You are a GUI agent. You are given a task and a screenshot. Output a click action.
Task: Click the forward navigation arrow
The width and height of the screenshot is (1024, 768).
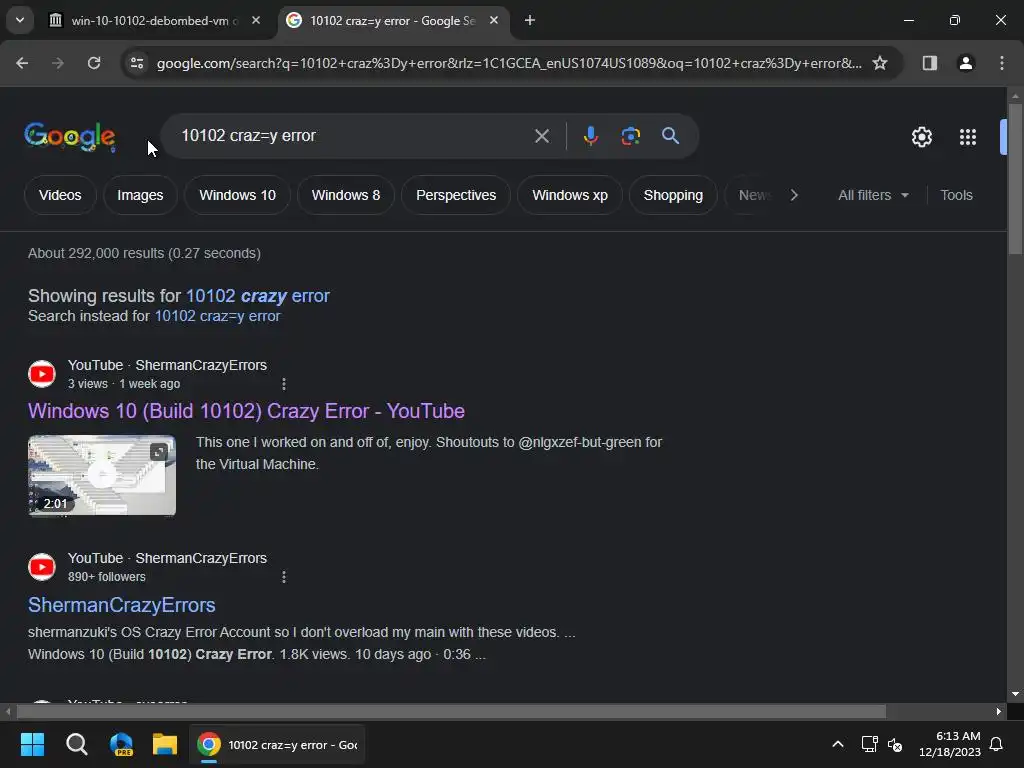(58, 63)
